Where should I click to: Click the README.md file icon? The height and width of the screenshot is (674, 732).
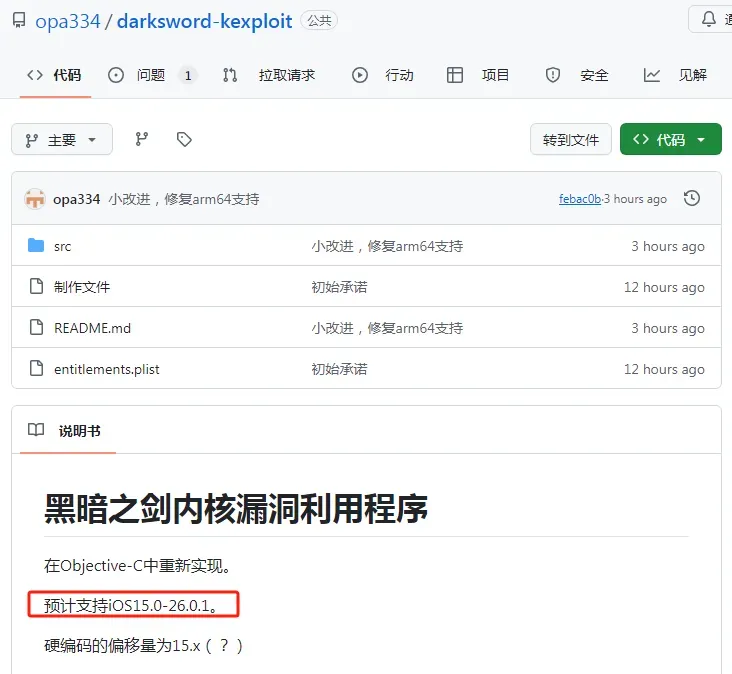pyautogui.click(x=36, y=327)
